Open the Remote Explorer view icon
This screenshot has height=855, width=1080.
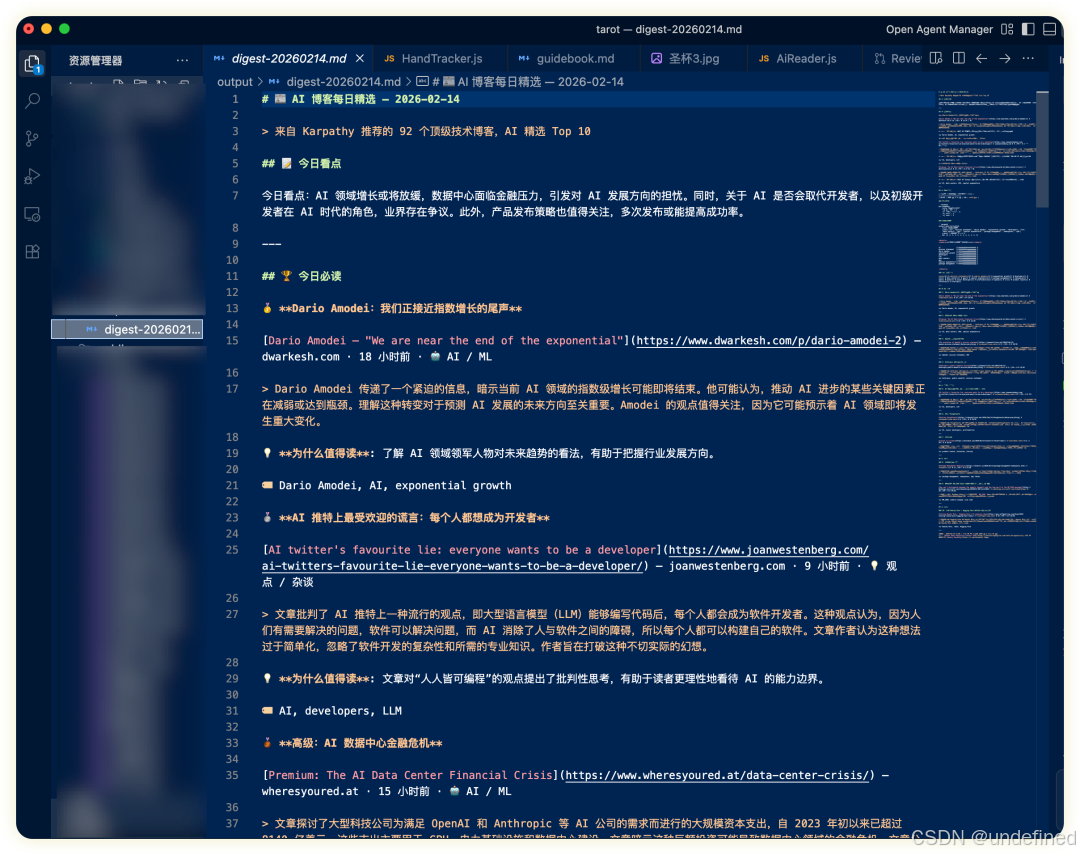point(32,214)
